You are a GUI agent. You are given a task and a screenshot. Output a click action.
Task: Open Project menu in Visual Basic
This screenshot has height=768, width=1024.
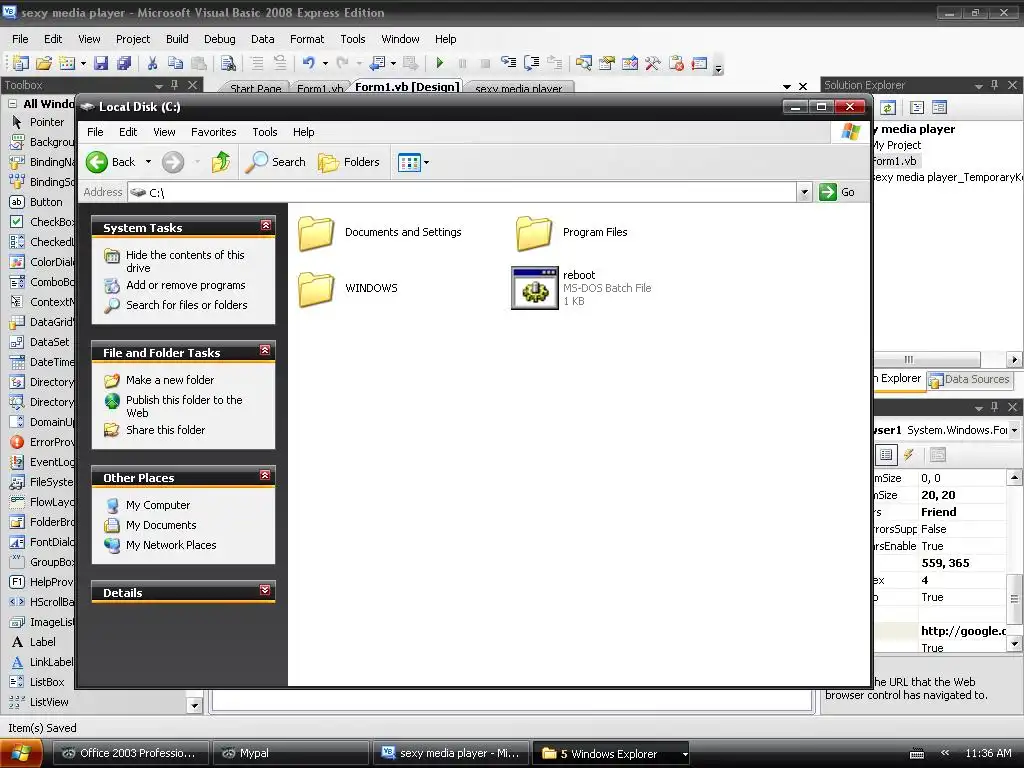click(x=133, y=39)
